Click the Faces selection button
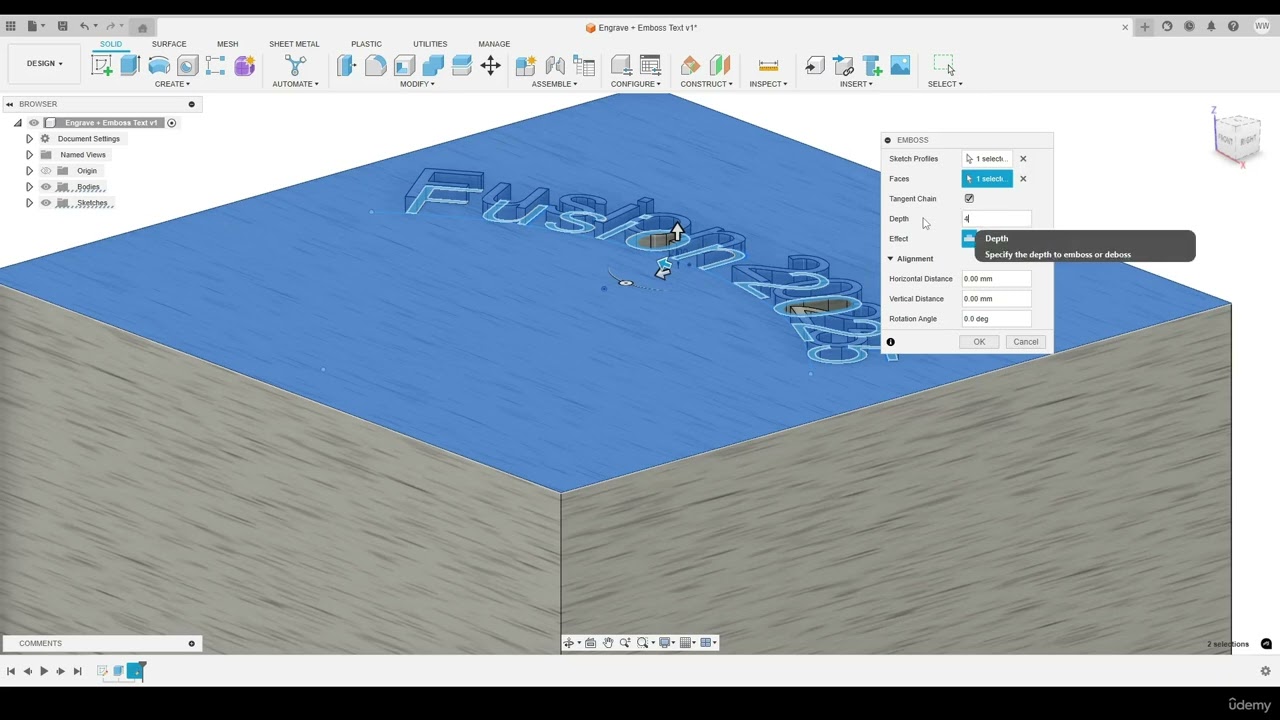Viewport: 1280px width, 720px height. pyautogui.click(x=987, y=179)
